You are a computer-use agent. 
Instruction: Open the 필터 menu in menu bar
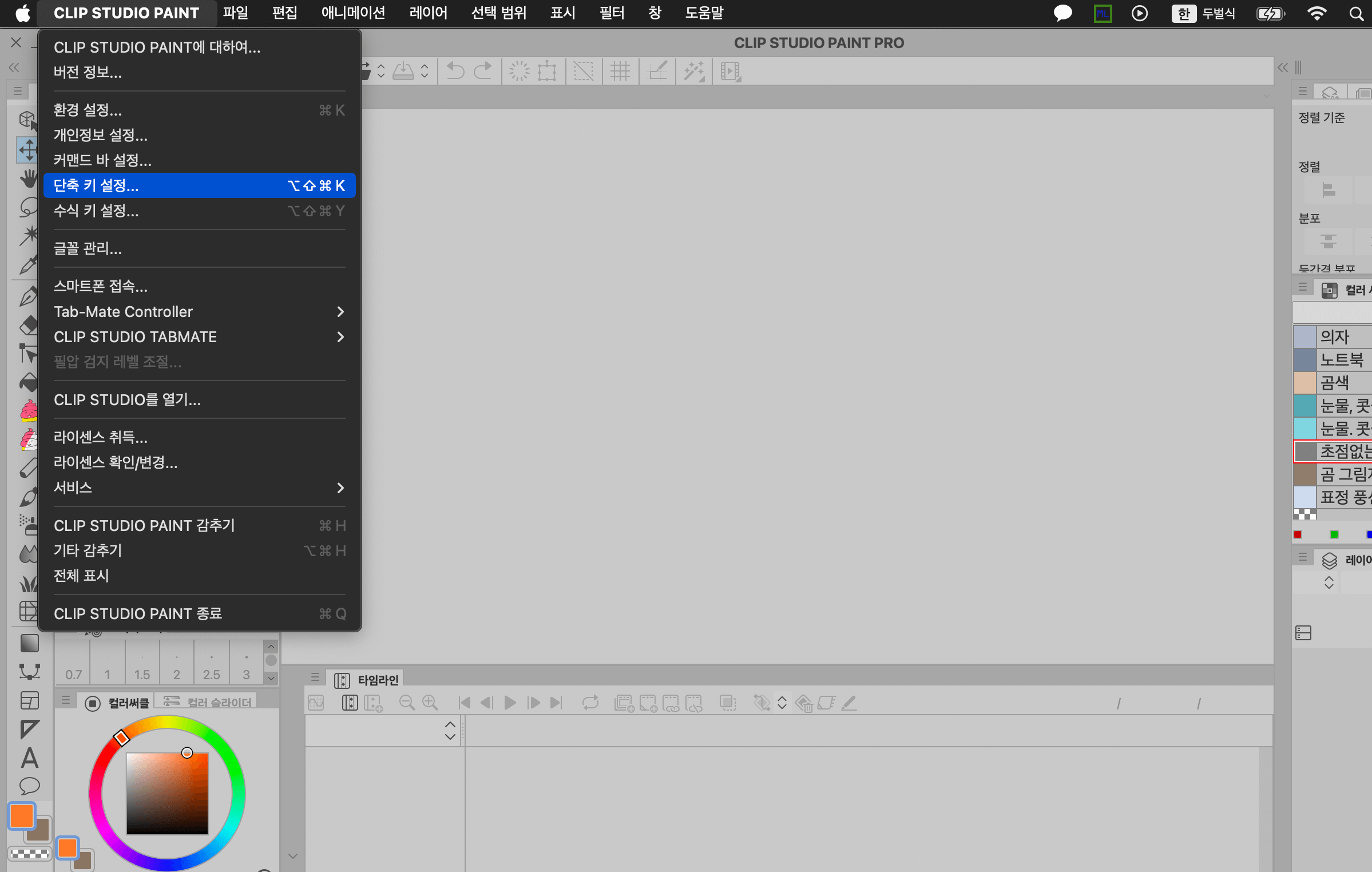click(611, 13)
